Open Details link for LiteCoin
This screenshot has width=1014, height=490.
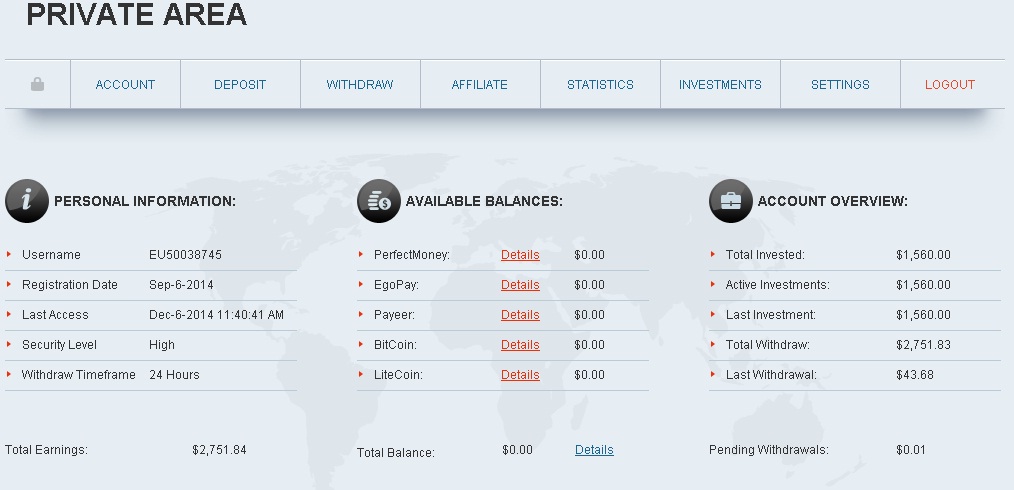[520, 374]
